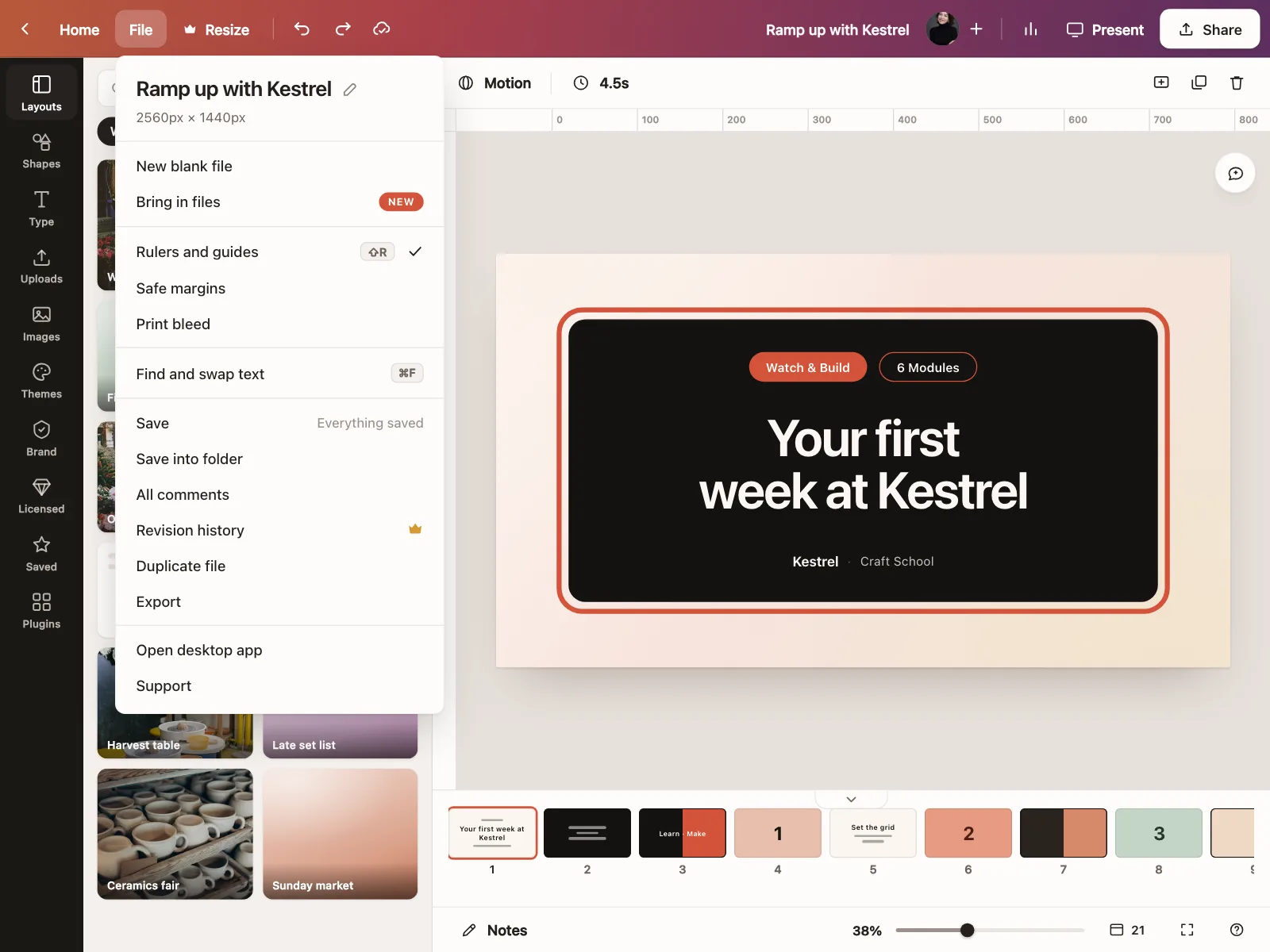Enter fullscreen view
Image resolution: width=1270 pixels, height=952 pixels.
point(1187,930)
